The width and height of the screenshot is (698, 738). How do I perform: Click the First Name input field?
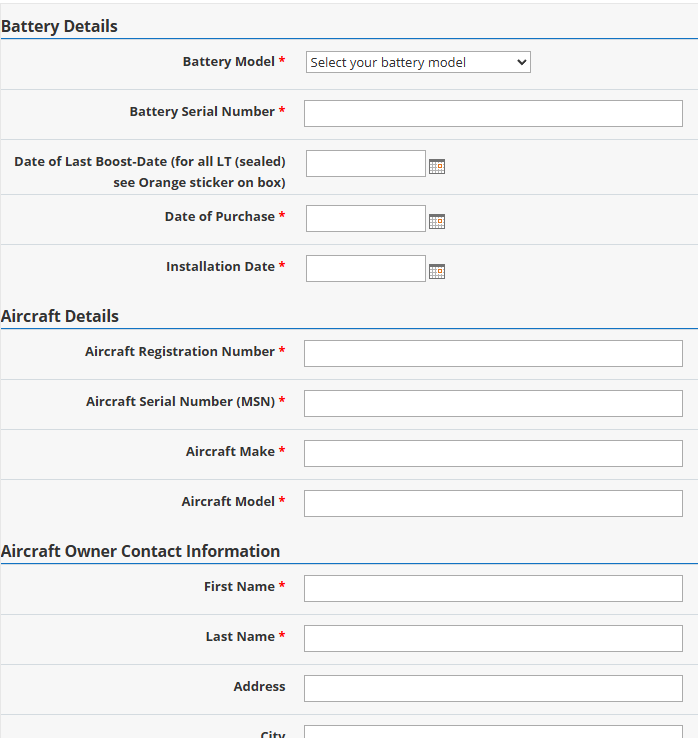[493, 588]
